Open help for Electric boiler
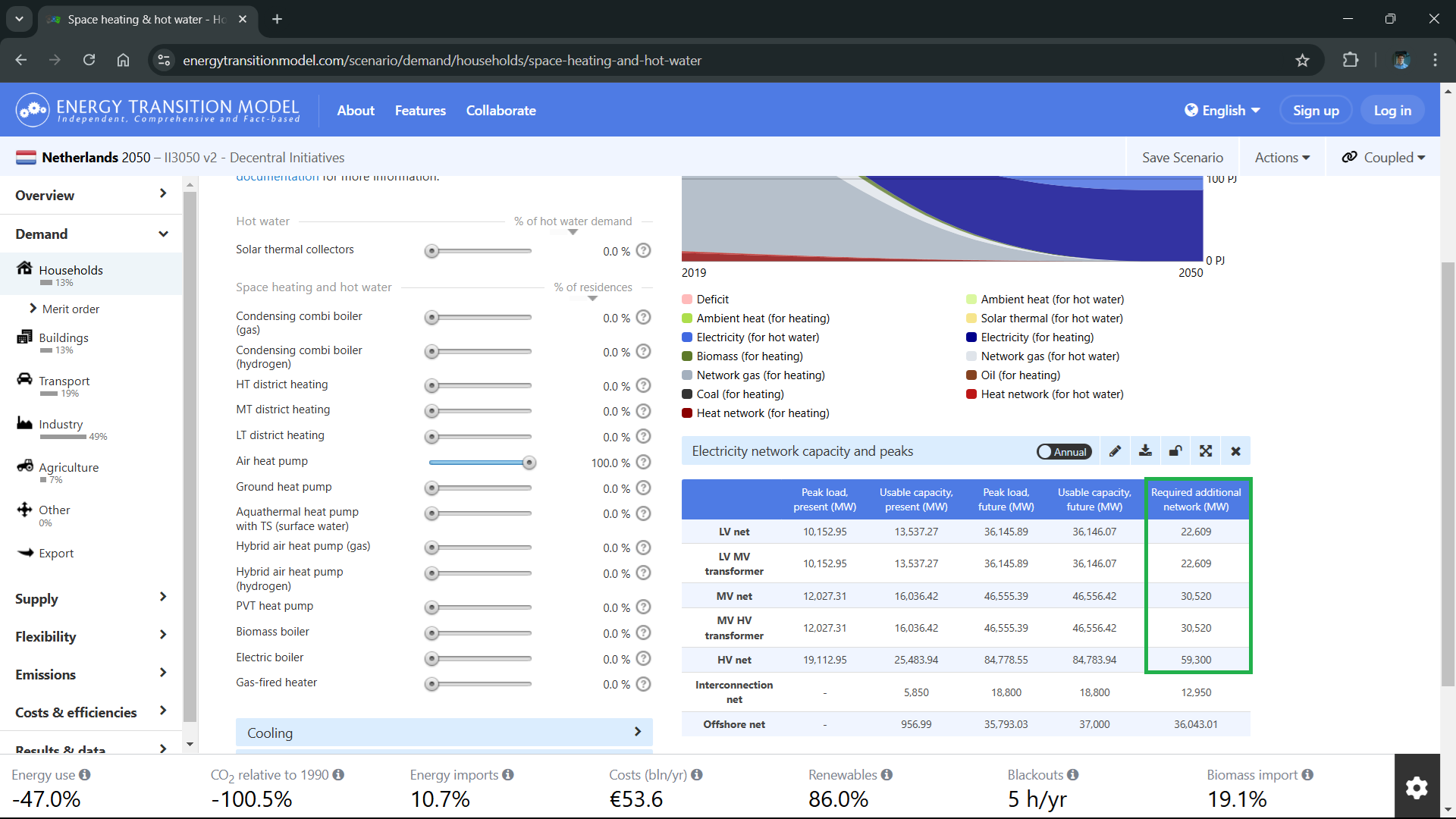 pos(644,658)
